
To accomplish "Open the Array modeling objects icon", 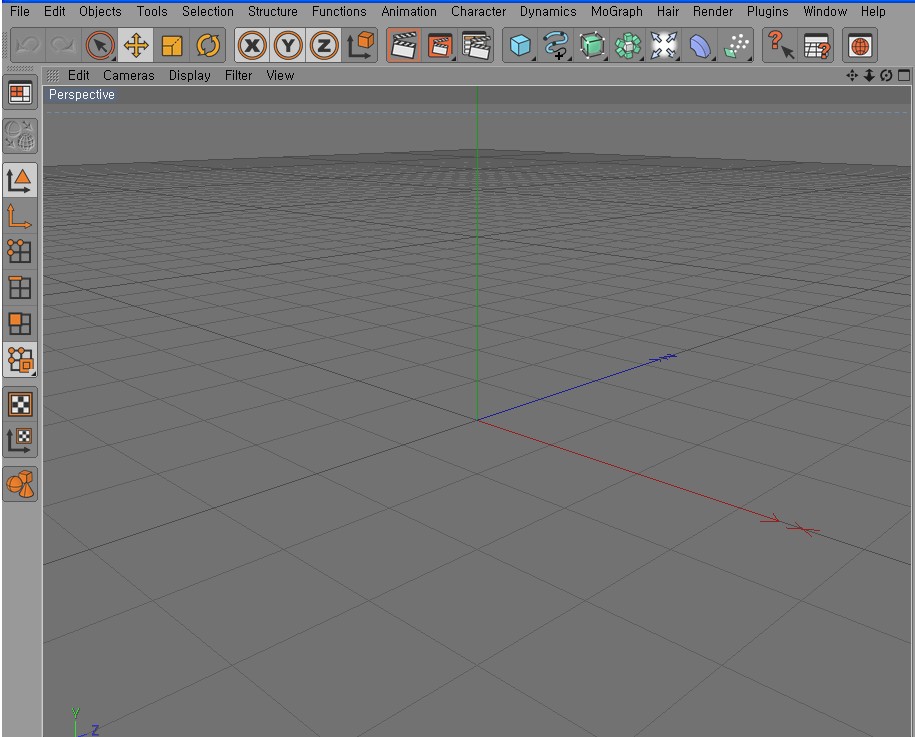I will [x=628, y=45].
